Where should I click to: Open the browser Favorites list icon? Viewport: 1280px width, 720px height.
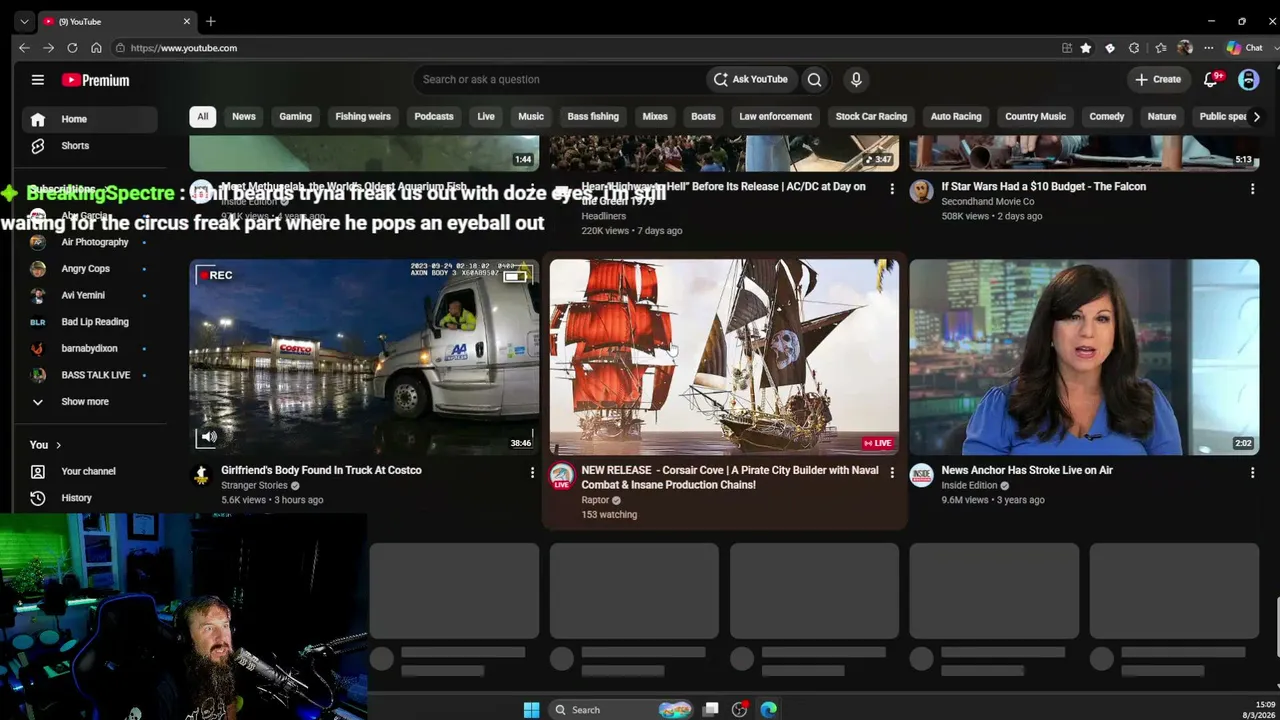click(1160, 48)
